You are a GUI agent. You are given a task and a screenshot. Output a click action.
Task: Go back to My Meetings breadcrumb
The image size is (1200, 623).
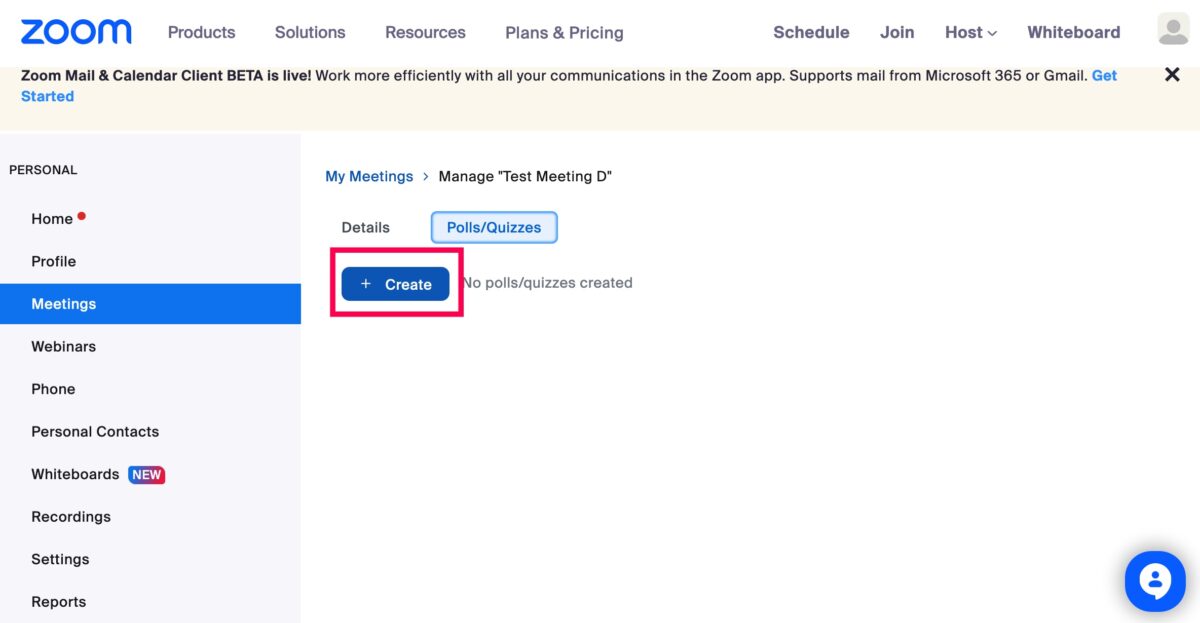[369, 176]
